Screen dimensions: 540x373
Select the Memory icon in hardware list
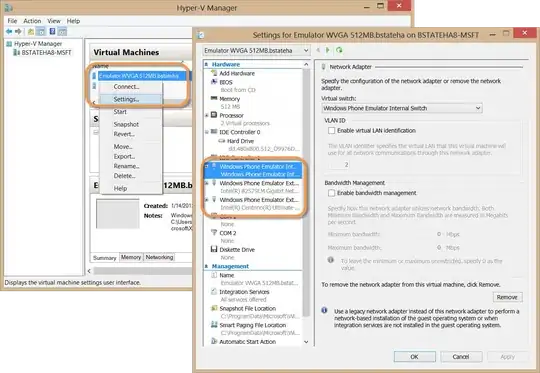tap(214, 99)
